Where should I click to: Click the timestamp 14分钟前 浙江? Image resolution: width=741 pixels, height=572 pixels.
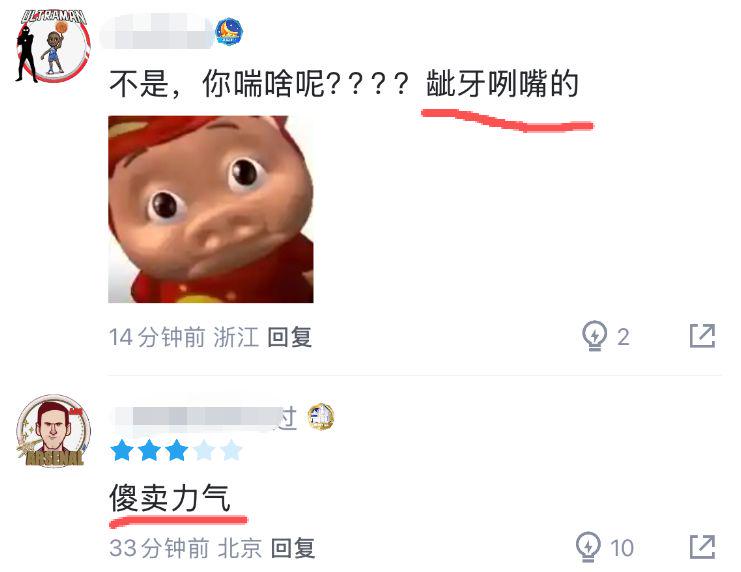[184, 337]
